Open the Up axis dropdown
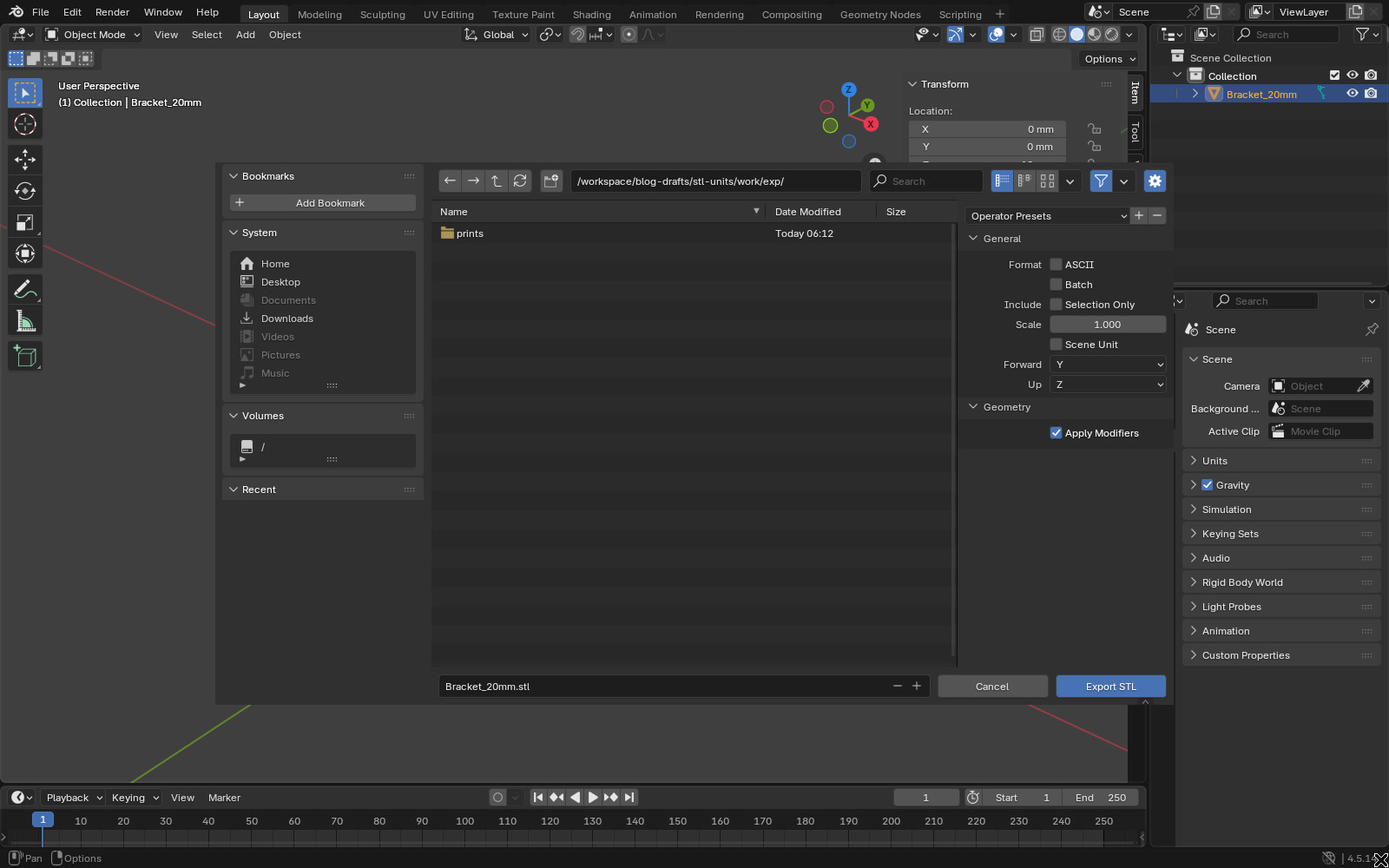The height and width of the screenshot is (868, 1389). click(1108, 385)
